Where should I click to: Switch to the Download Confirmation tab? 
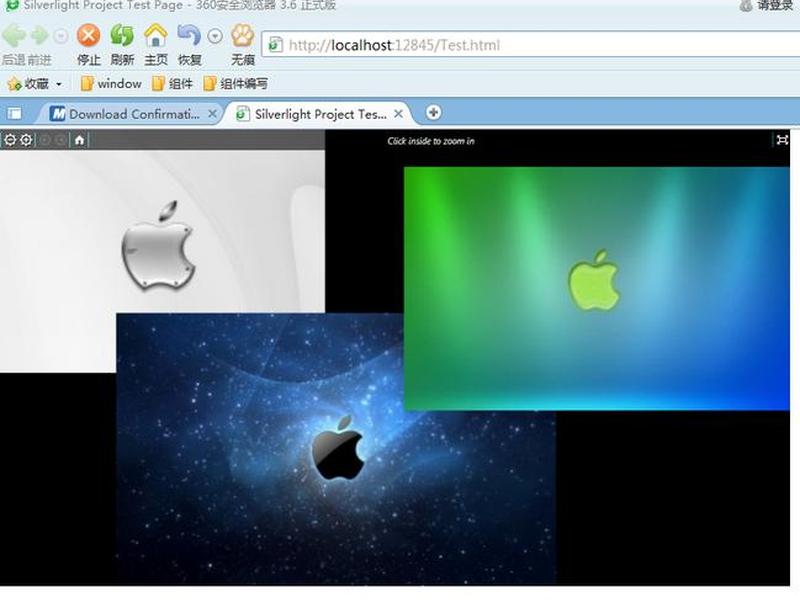[x=128, y=114]
